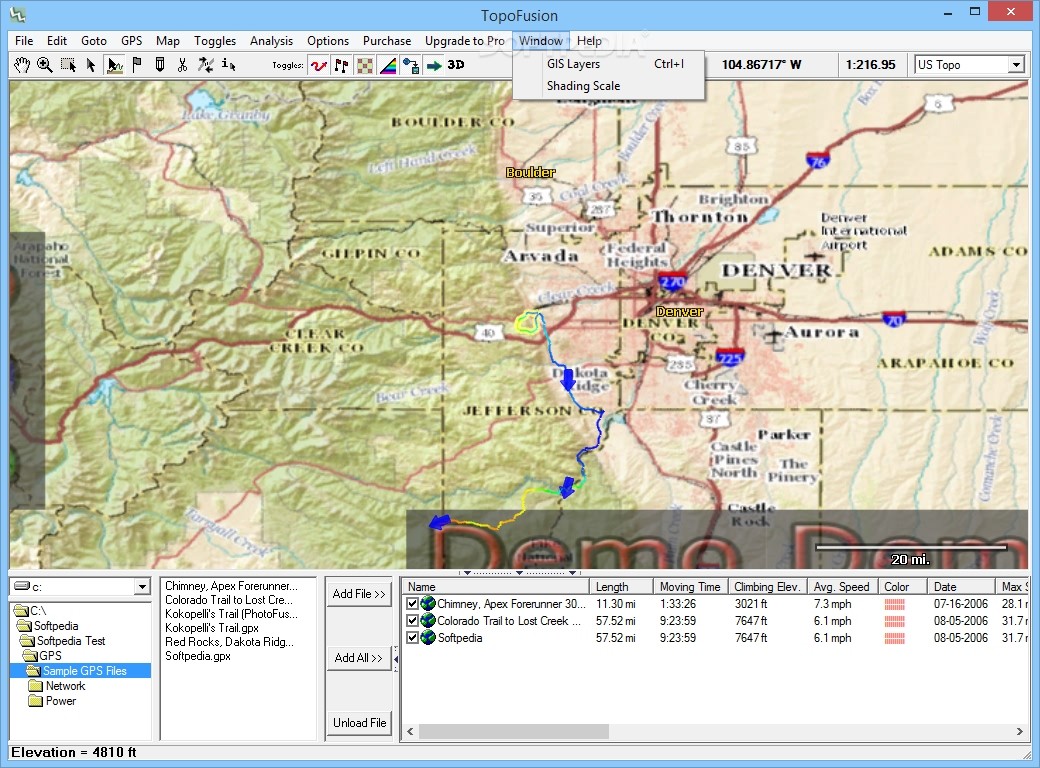Select the GPS folder in tree

44,656
